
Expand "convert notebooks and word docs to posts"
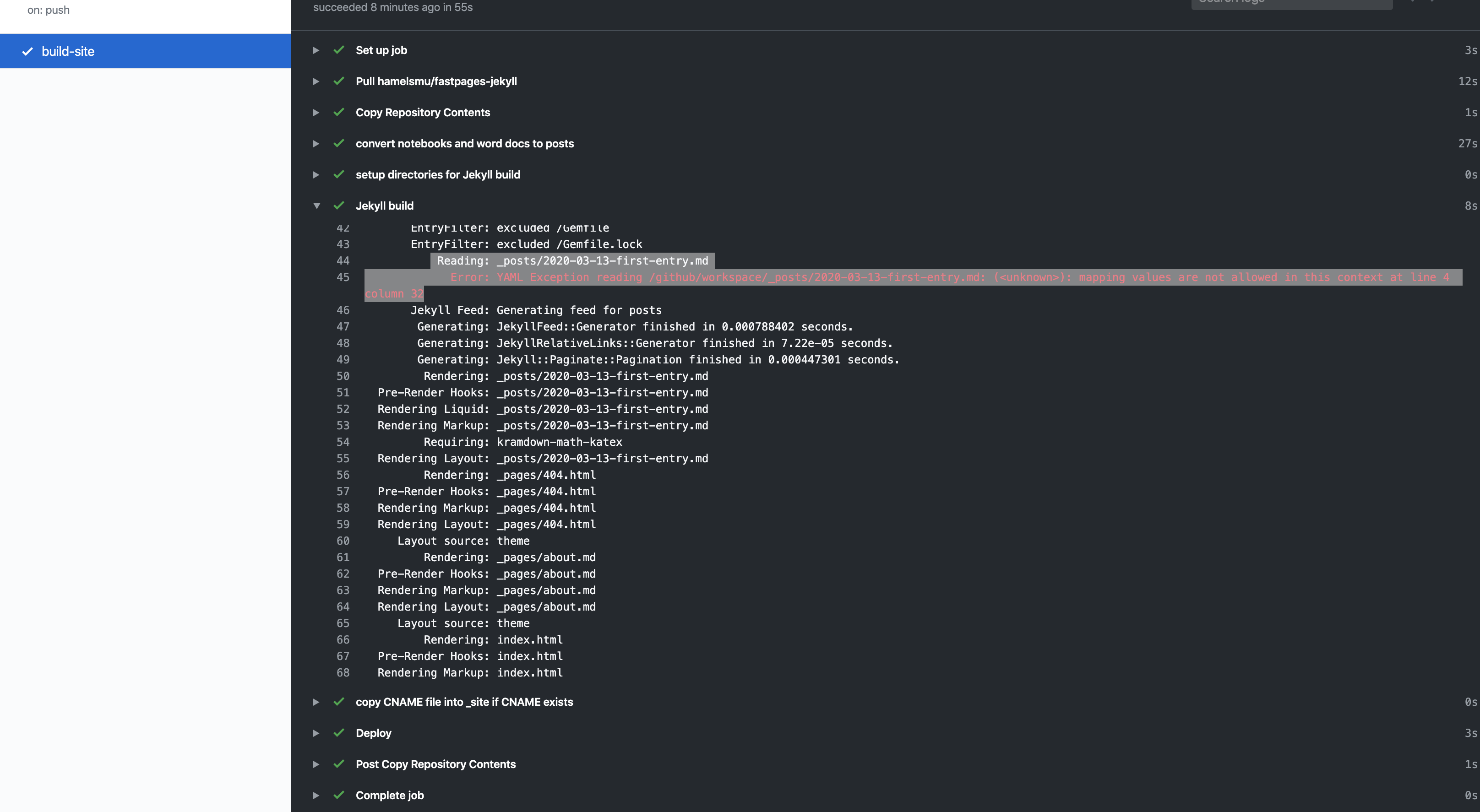(316, 144)
